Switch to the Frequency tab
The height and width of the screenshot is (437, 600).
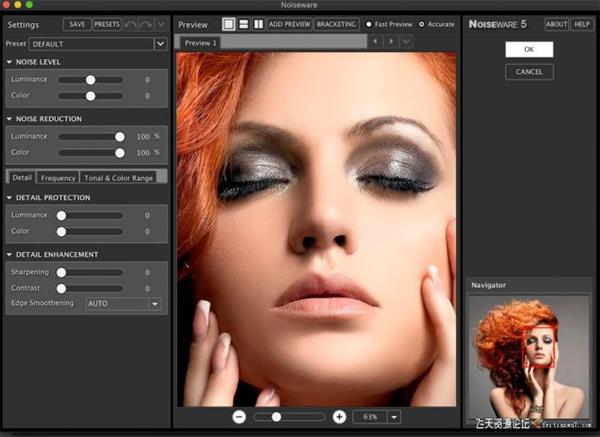(58, 177)
